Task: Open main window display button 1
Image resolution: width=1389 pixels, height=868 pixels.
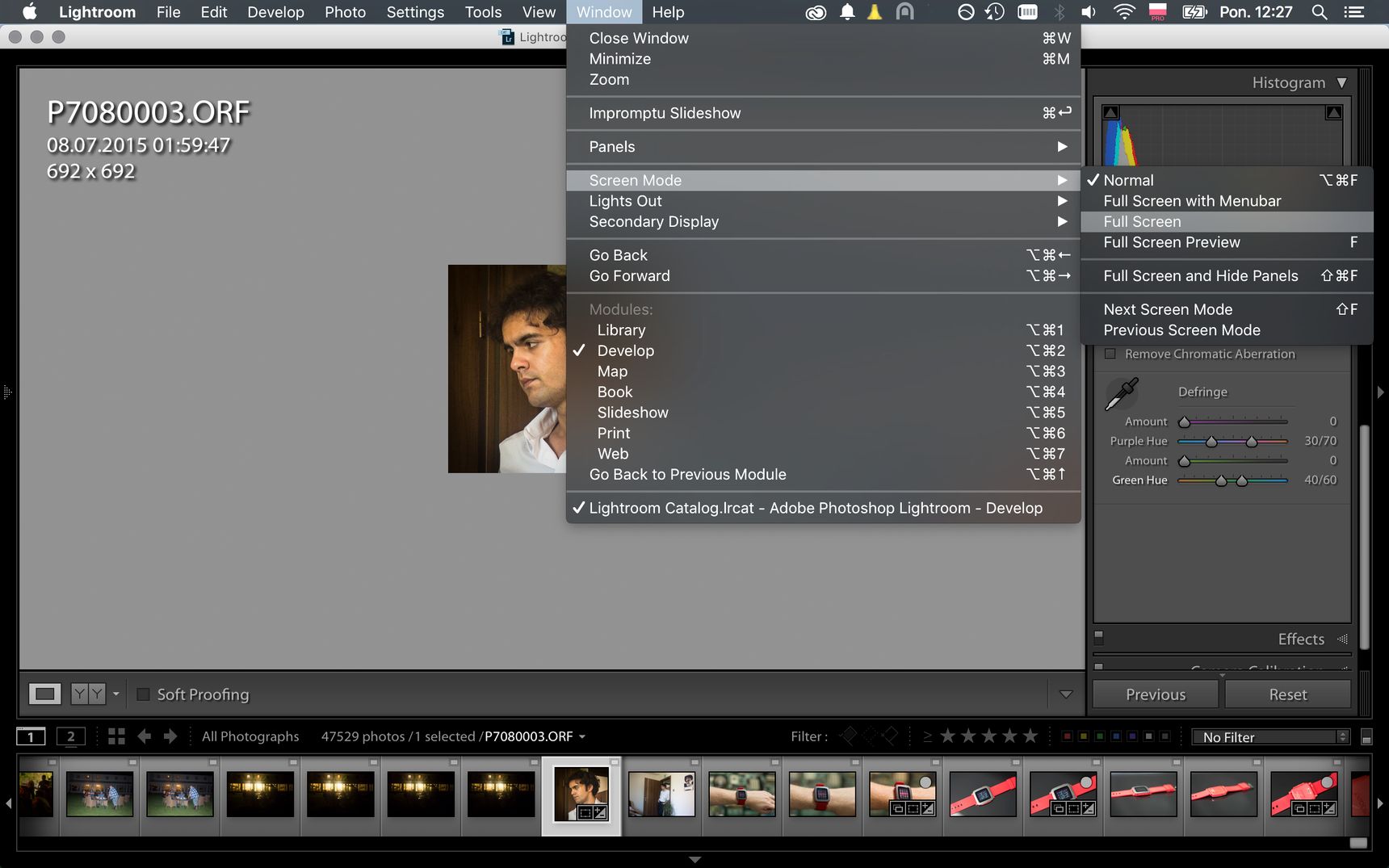Action: pos(31,736)
